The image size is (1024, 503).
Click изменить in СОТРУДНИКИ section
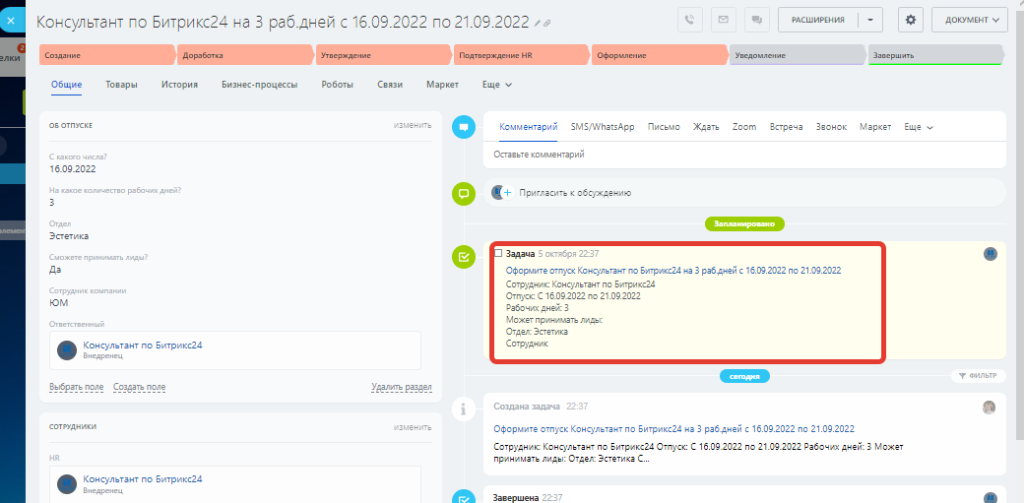(412, 427)
